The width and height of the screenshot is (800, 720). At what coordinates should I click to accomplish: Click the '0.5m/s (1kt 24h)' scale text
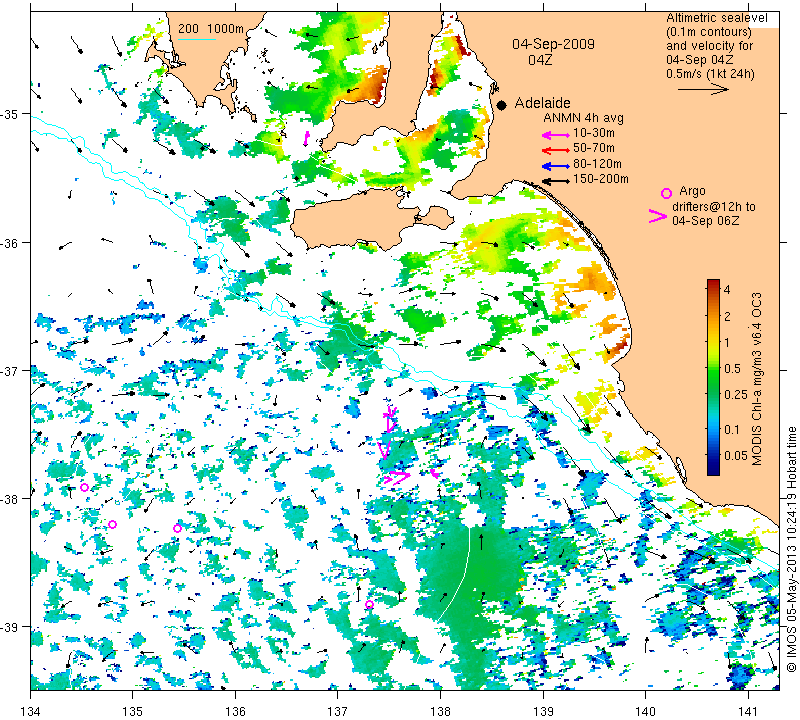pyautogui.click(x=710, y=74)
